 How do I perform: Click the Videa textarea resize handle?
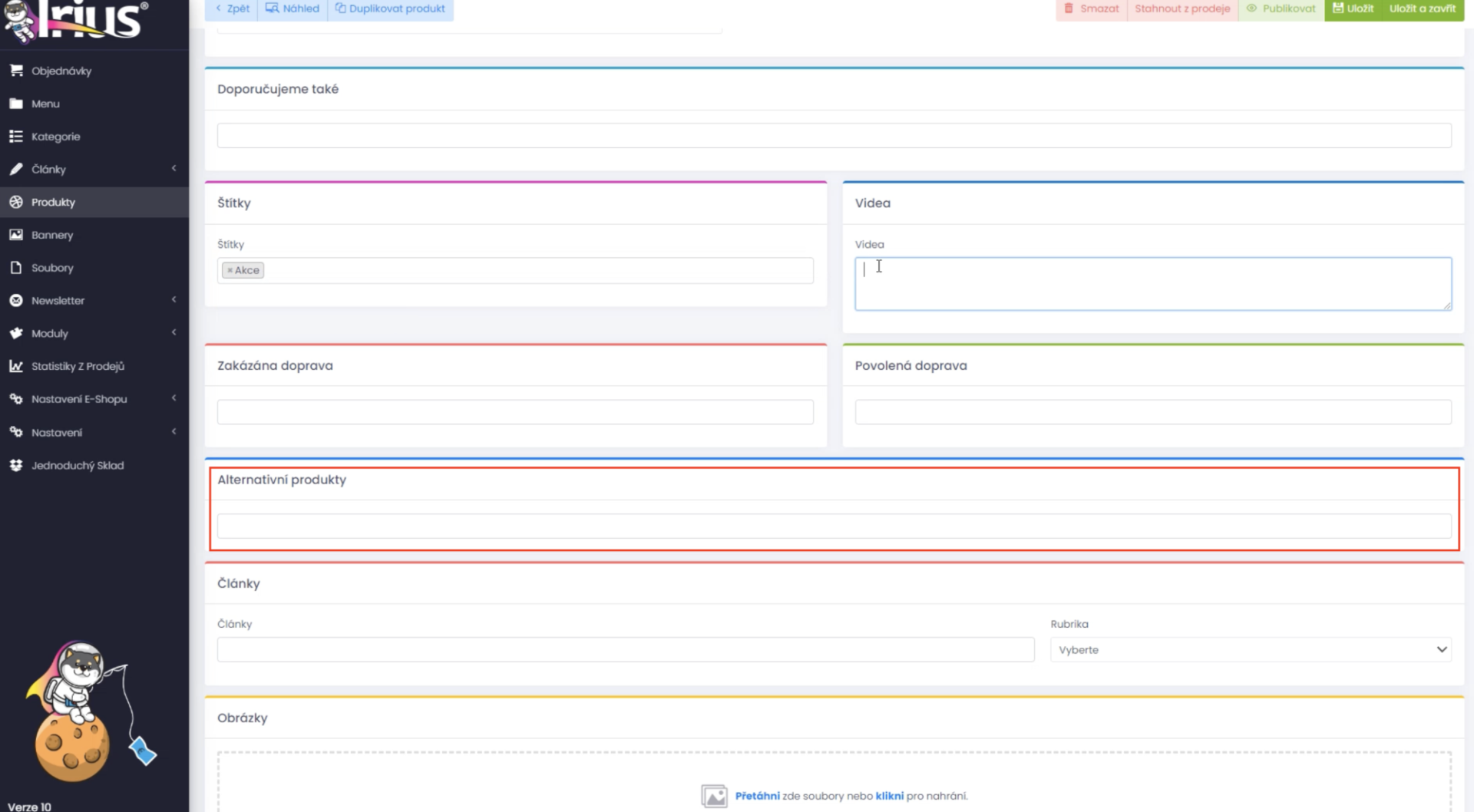1447,306
